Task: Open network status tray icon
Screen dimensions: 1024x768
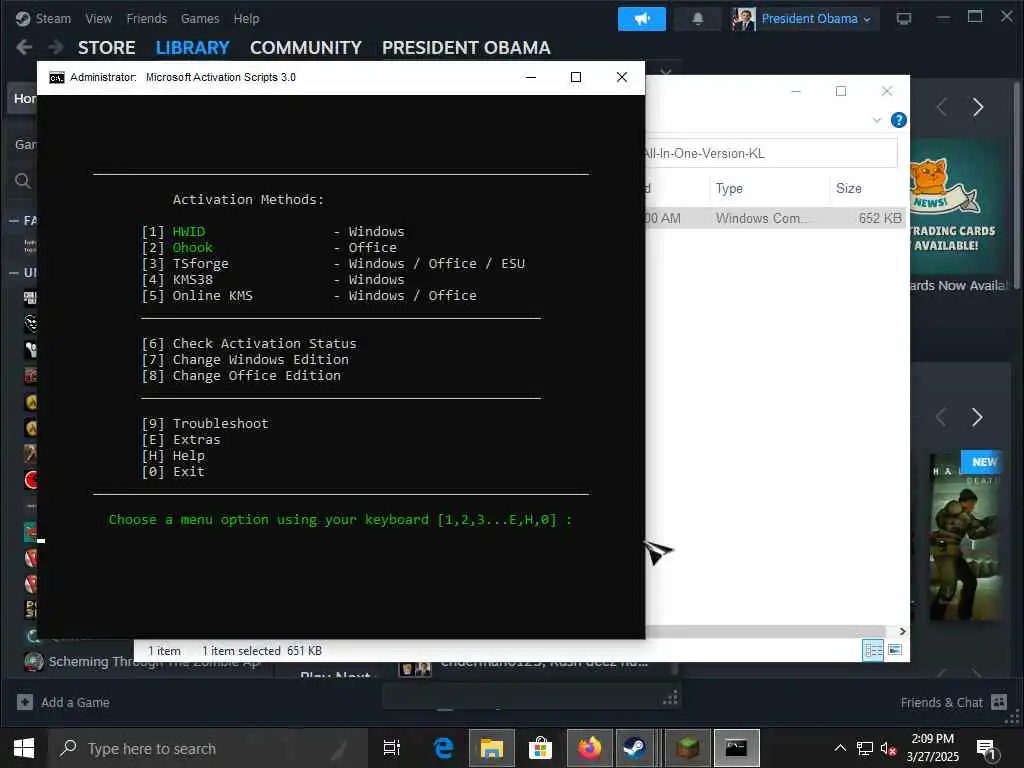Action: [865, 748]
